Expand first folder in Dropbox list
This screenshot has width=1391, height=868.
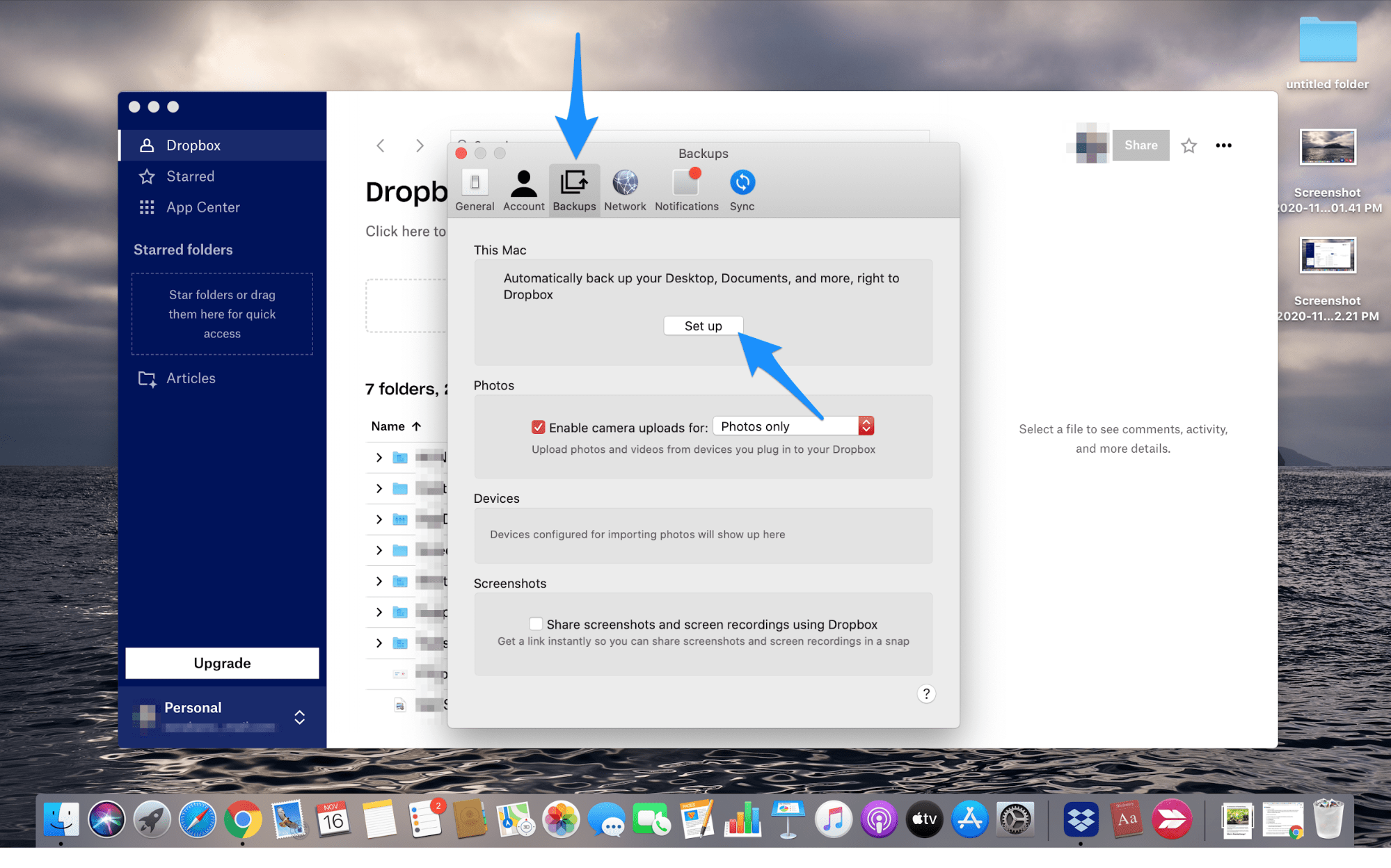379,456
